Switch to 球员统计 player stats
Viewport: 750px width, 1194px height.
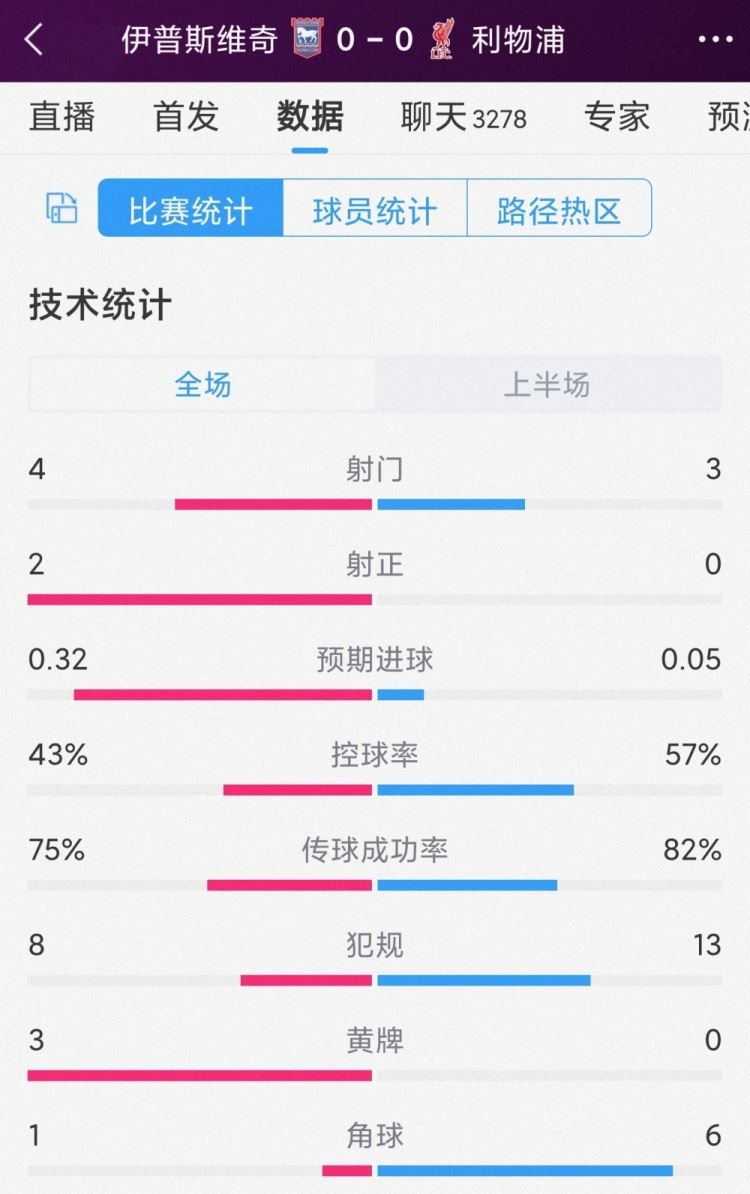pyautogui.click(x=374, y=207)
